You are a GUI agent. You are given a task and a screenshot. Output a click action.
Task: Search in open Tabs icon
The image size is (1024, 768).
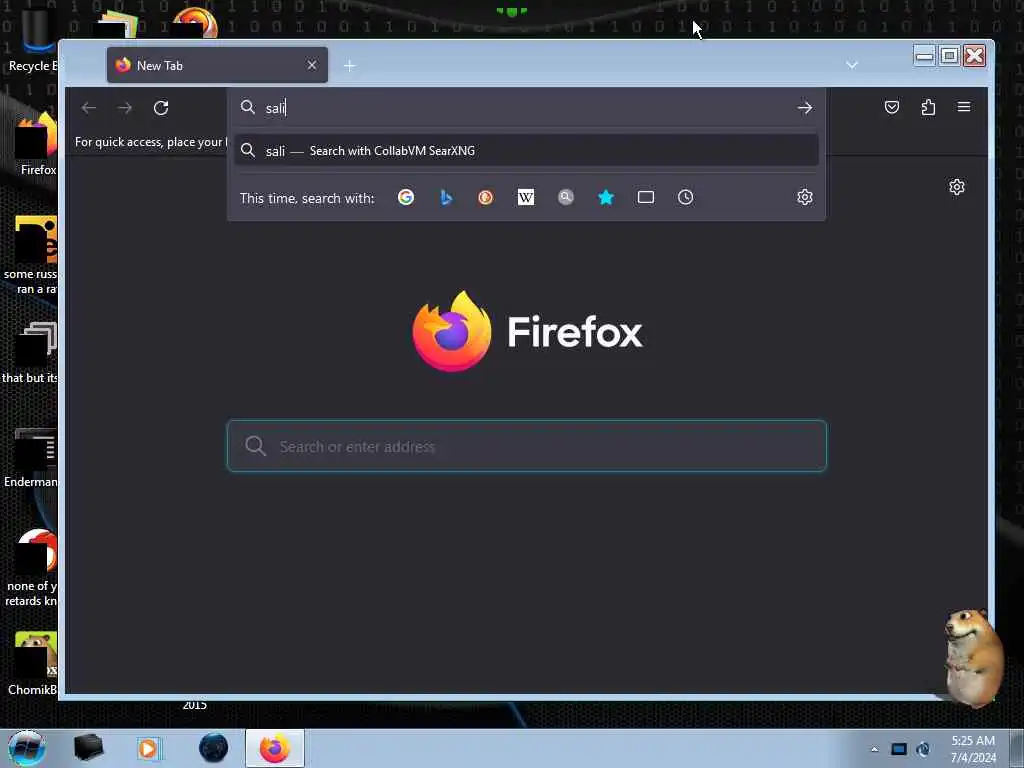tap(646, 197)
